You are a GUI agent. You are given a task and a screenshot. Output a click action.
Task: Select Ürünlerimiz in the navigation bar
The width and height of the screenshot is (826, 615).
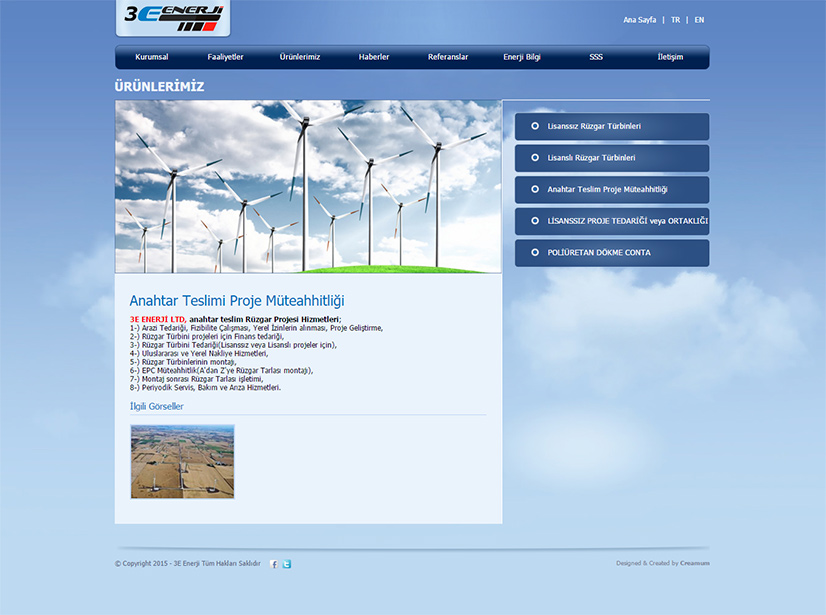300,57
